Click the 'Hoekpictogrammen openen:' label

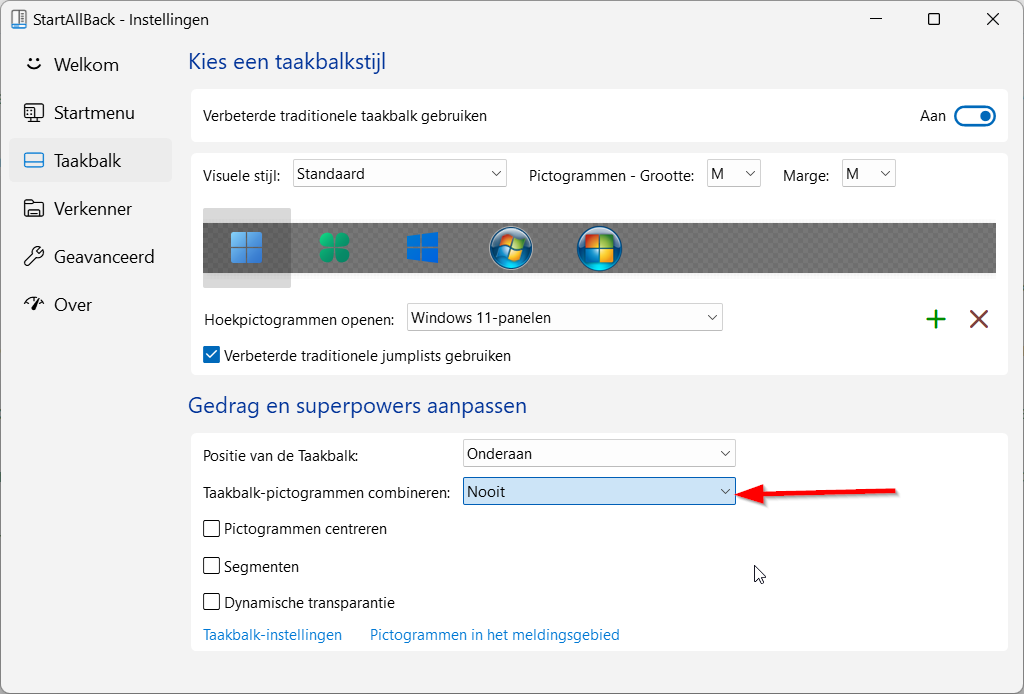[x=299, y=320]
